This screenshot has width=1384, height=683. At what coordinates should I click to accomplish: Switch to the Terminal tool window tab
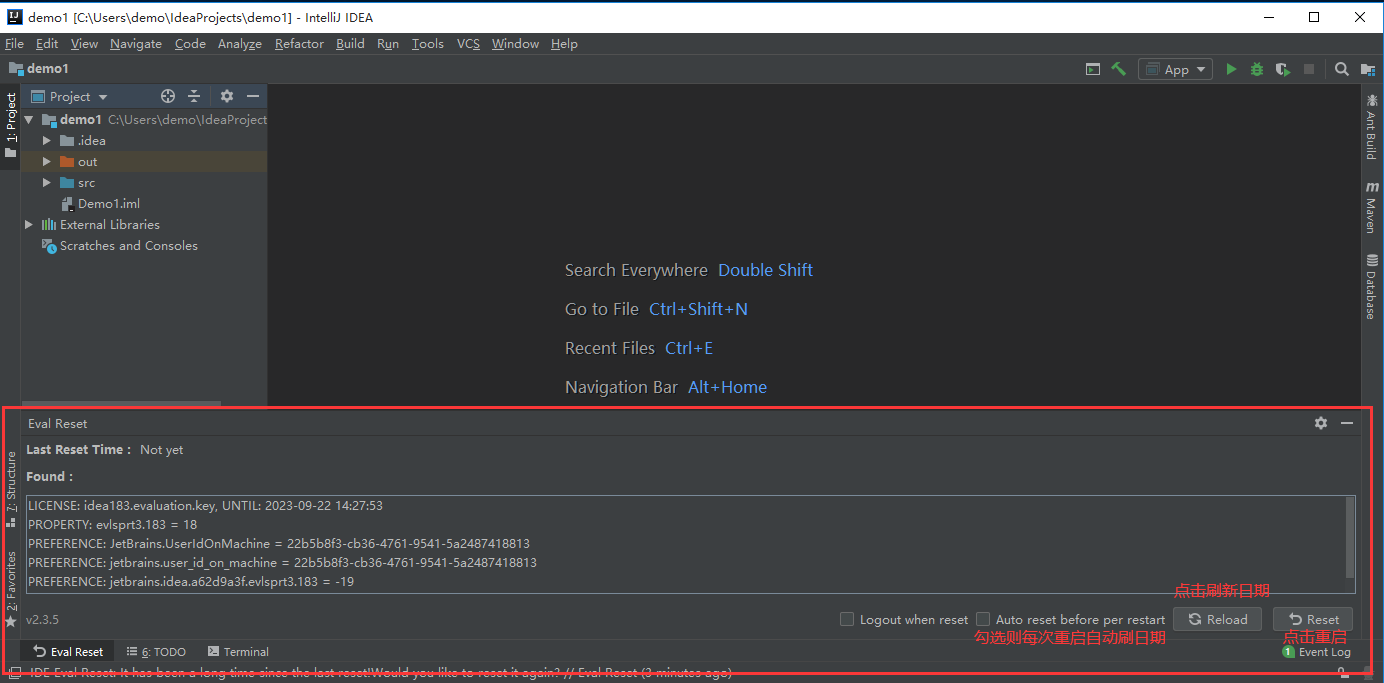click(237, 652)
